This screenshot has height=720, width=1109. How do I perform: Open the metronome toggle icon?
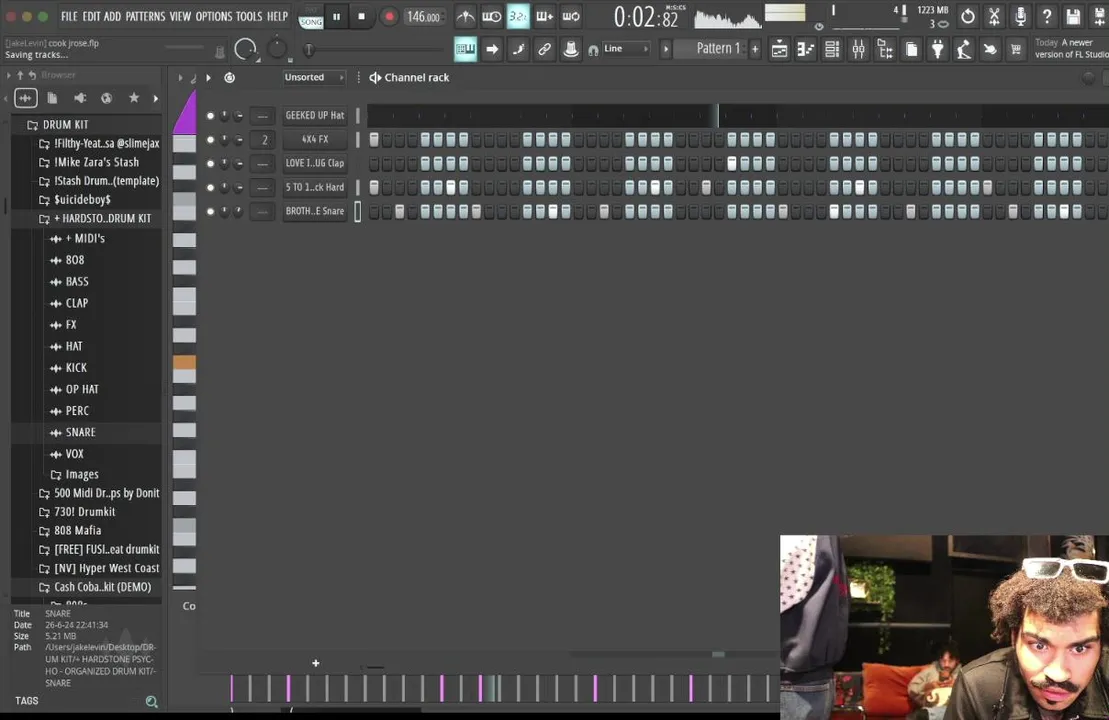[465, 16]
